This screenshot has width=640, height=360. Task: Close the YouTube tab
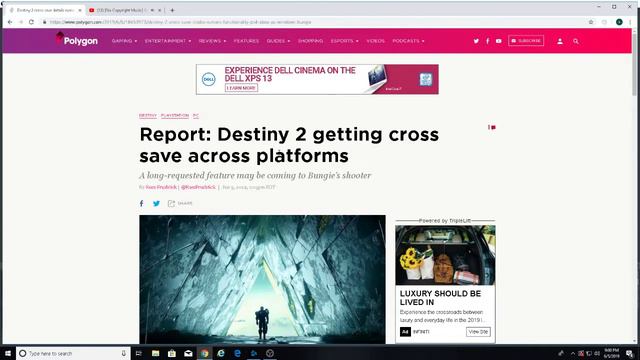coord(160,10)
